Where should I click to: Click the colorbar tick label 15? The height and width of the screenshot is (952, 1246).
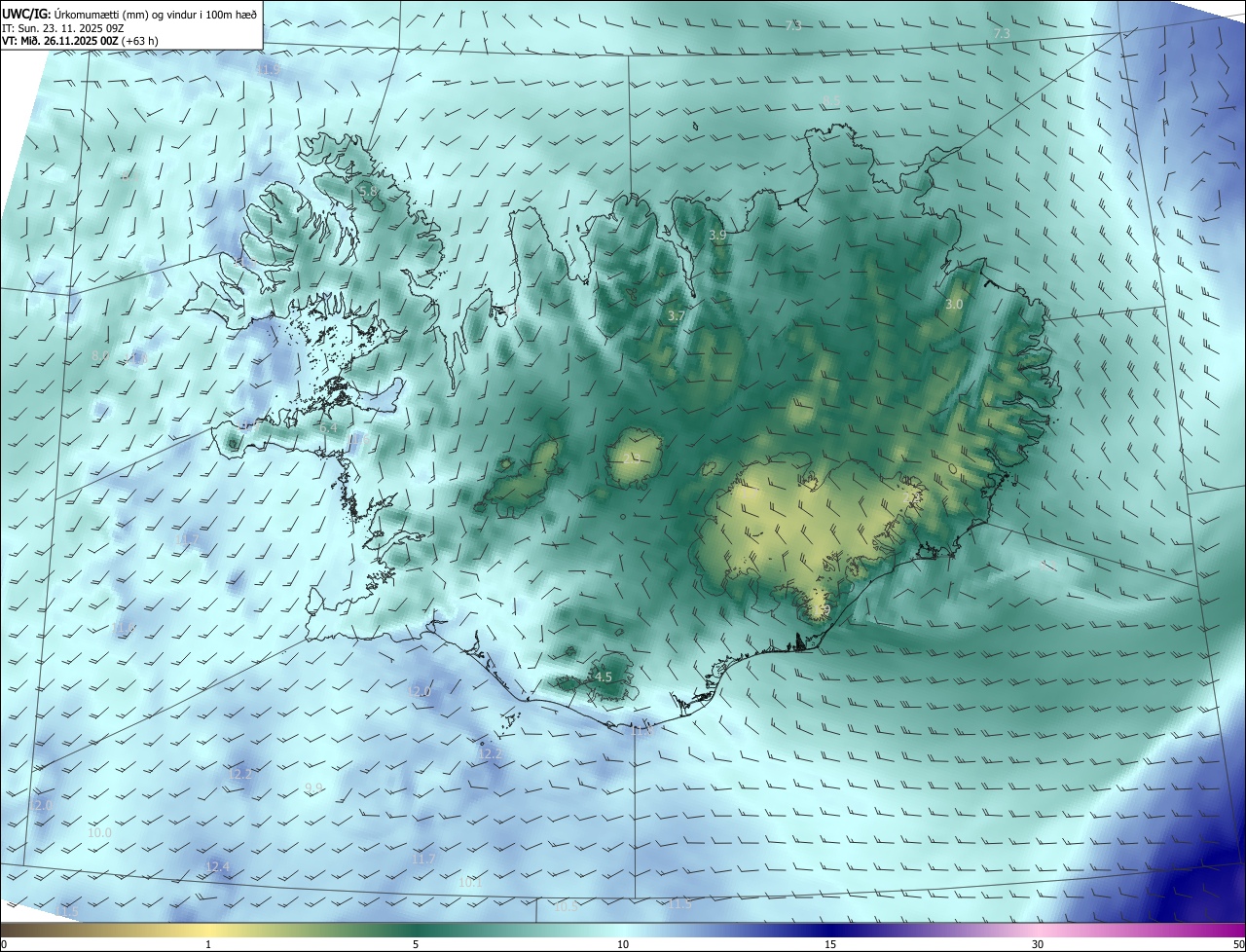830,944
